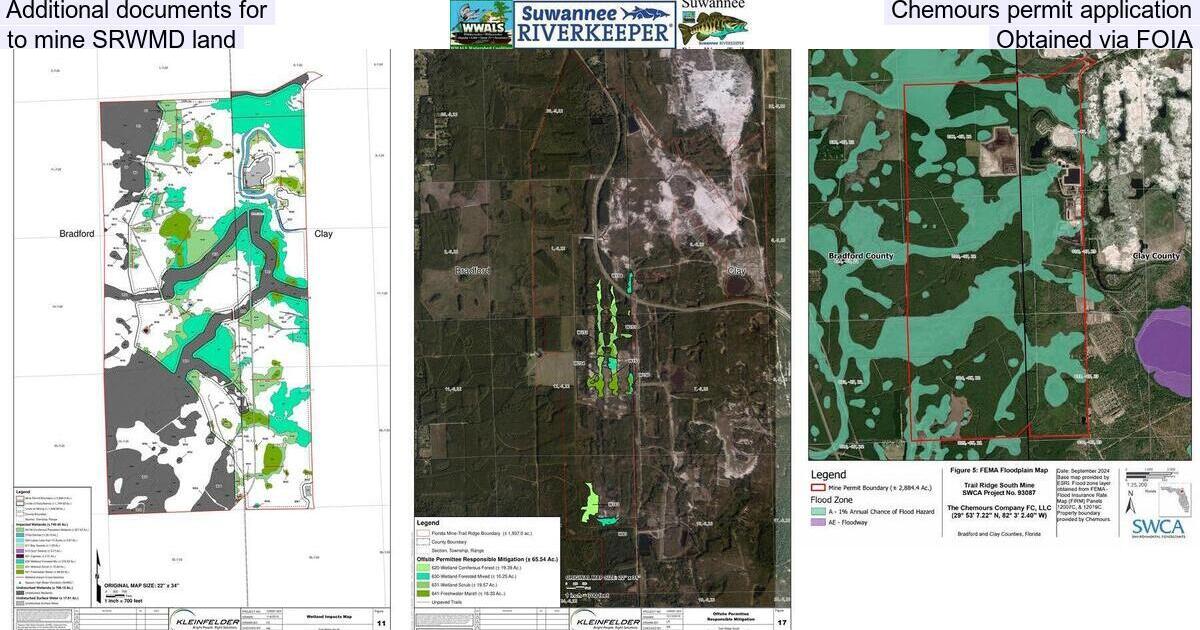Click the legend box on the wetland impacts map
Image resolution: width=1200 pixels, height=630 pixels.
coord(53,548)
